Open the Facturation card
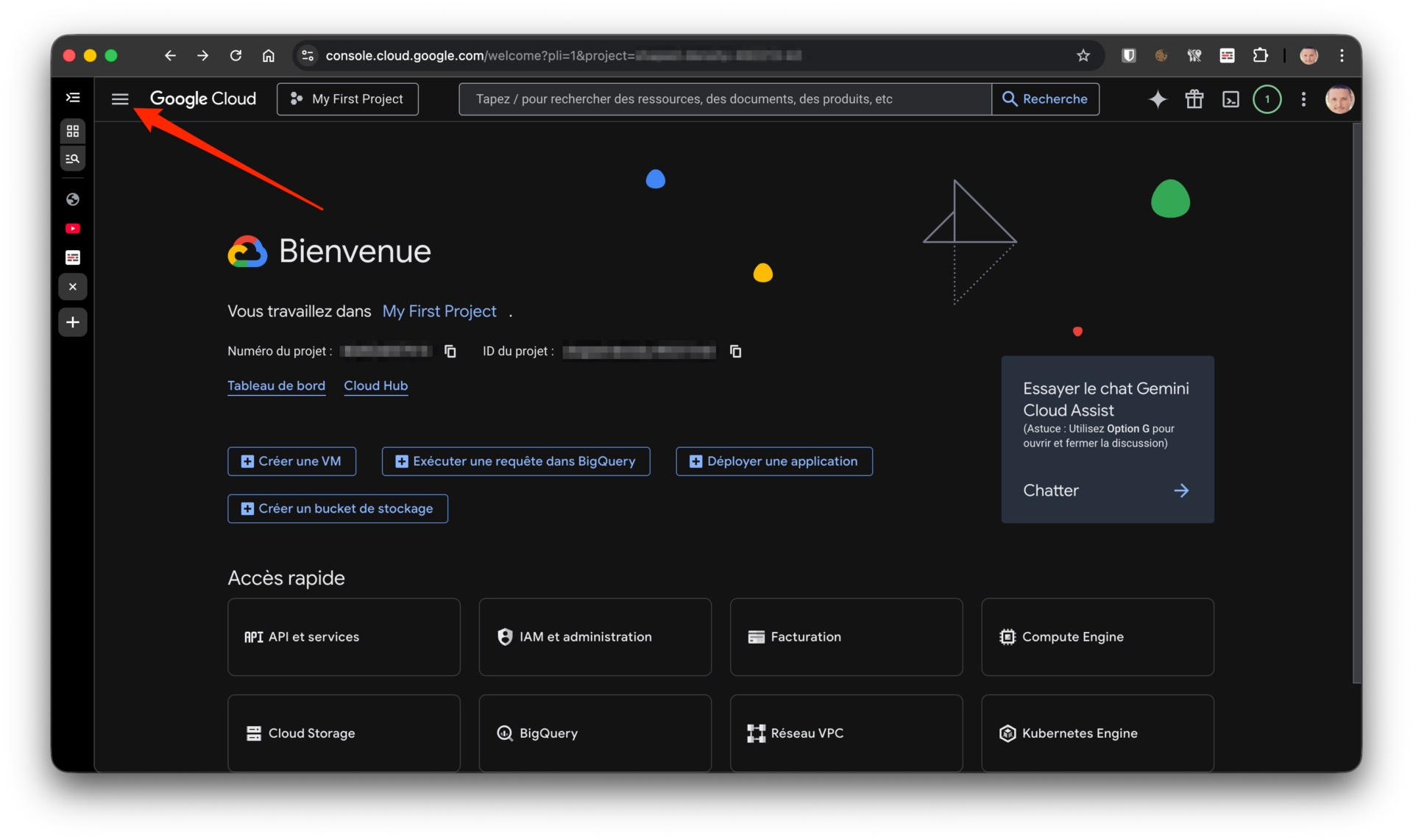Screen dimensions: 1413x840 tap(846, 637)
